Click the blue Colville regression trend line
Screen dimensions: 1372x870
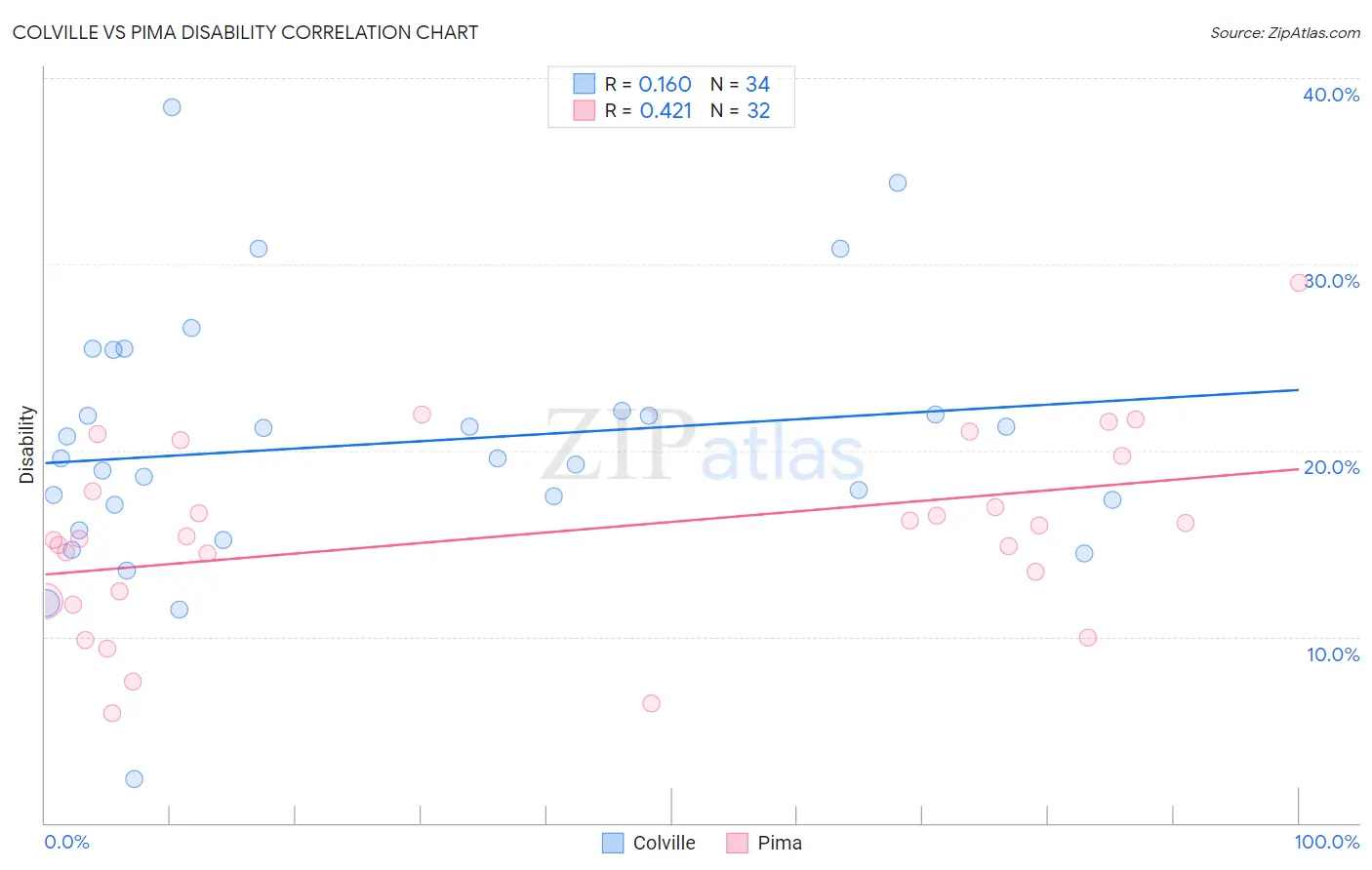671,426
